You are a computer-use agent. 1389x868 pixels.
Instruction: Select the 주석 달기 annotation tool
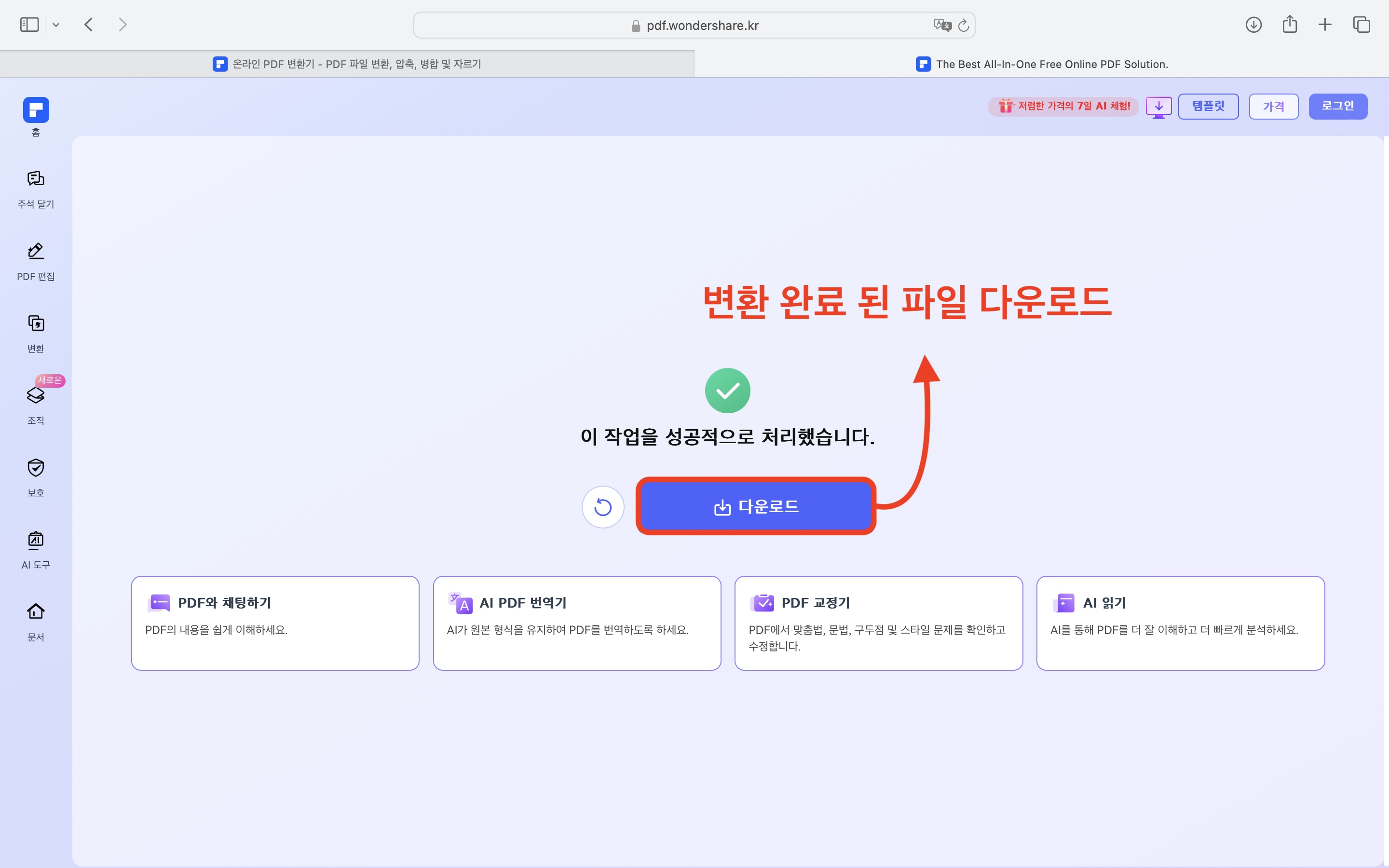36,188
